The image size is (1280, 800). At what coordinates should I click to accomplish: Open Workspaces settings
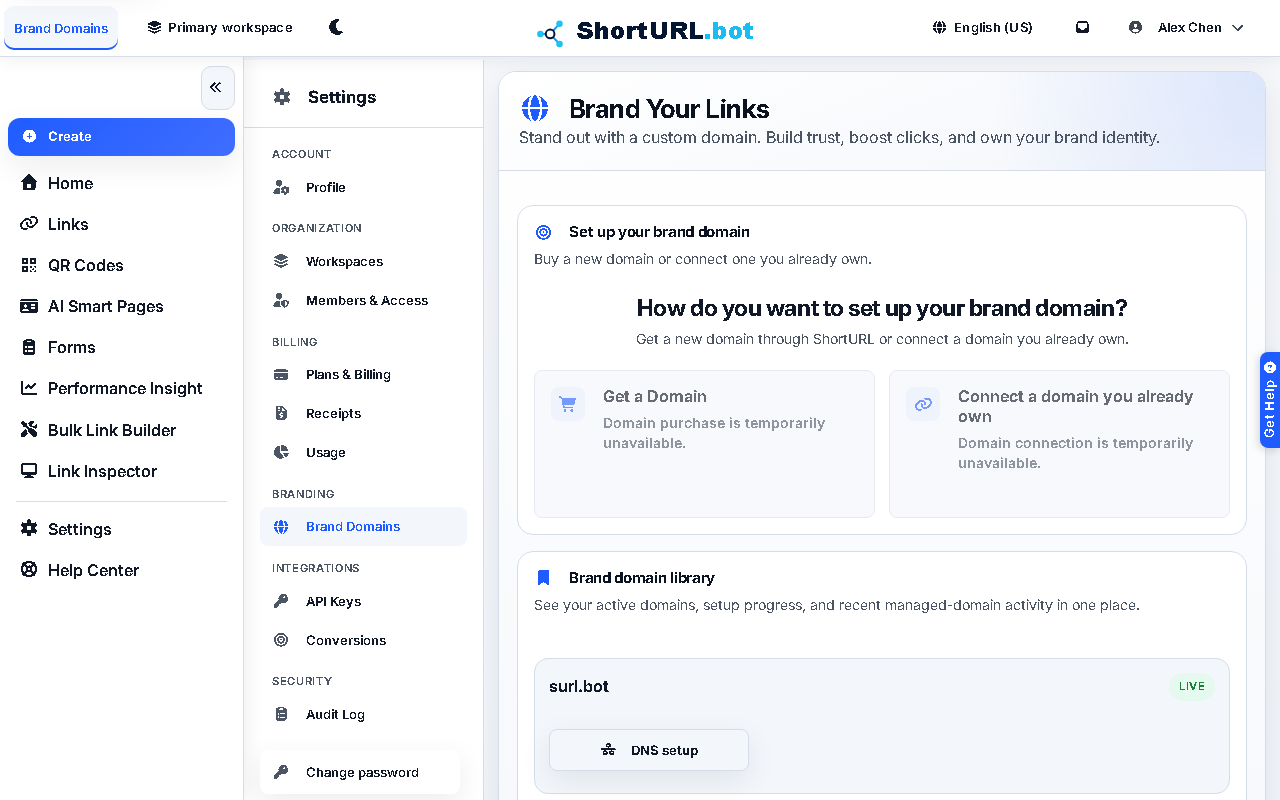click(363, 262)
